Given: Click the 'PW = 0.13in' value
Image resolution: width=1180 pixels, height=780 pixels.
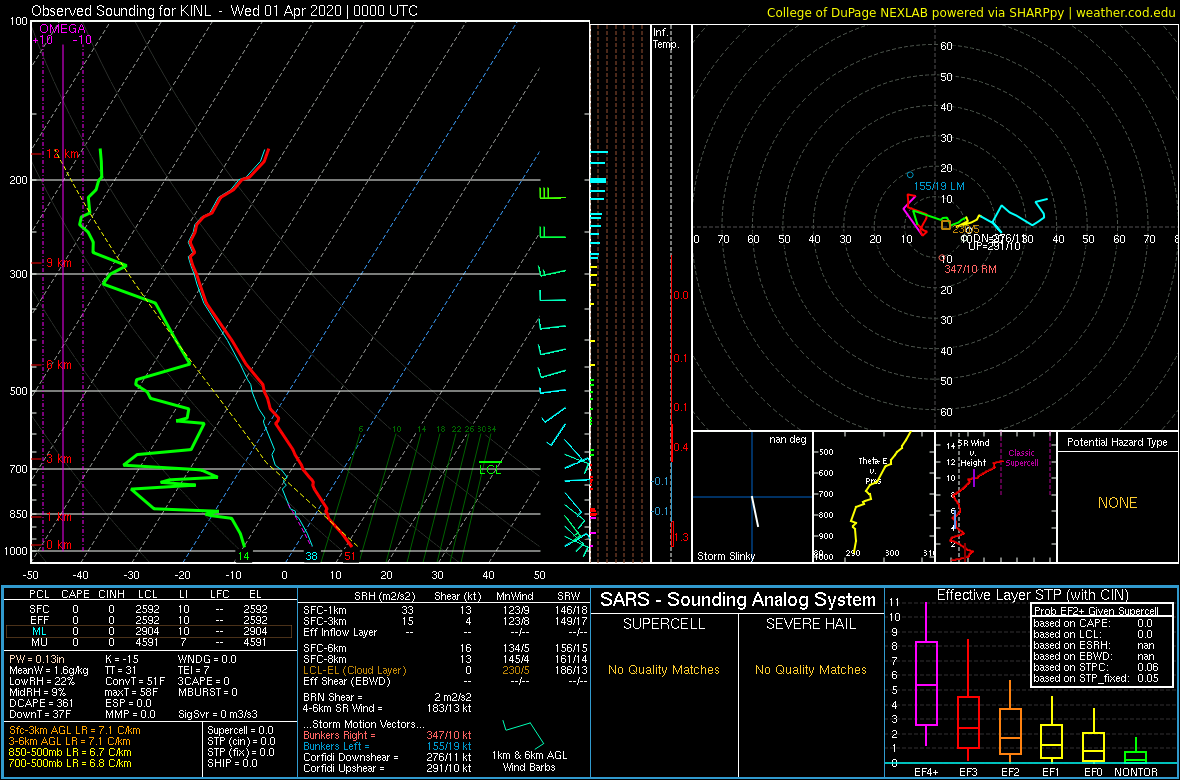Looking at the screenshot, I should [38, 660].
